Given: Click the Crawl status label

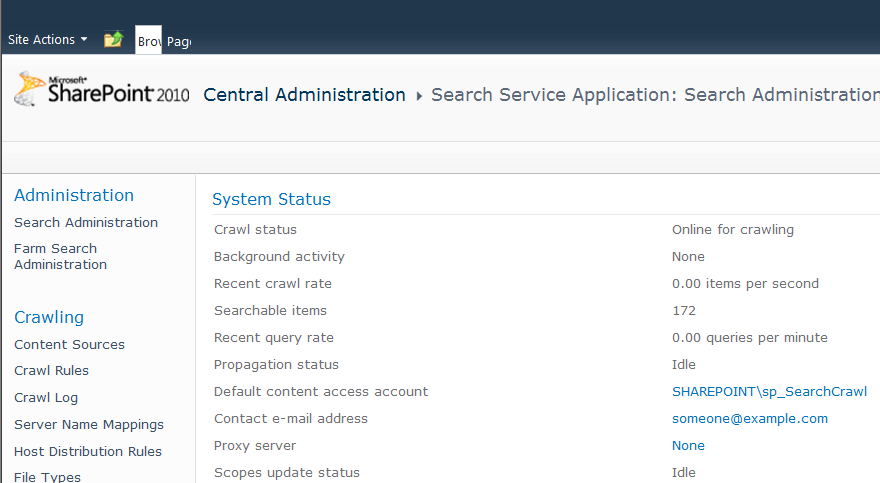Looking at the screenshot, I should tap(255, 229).
